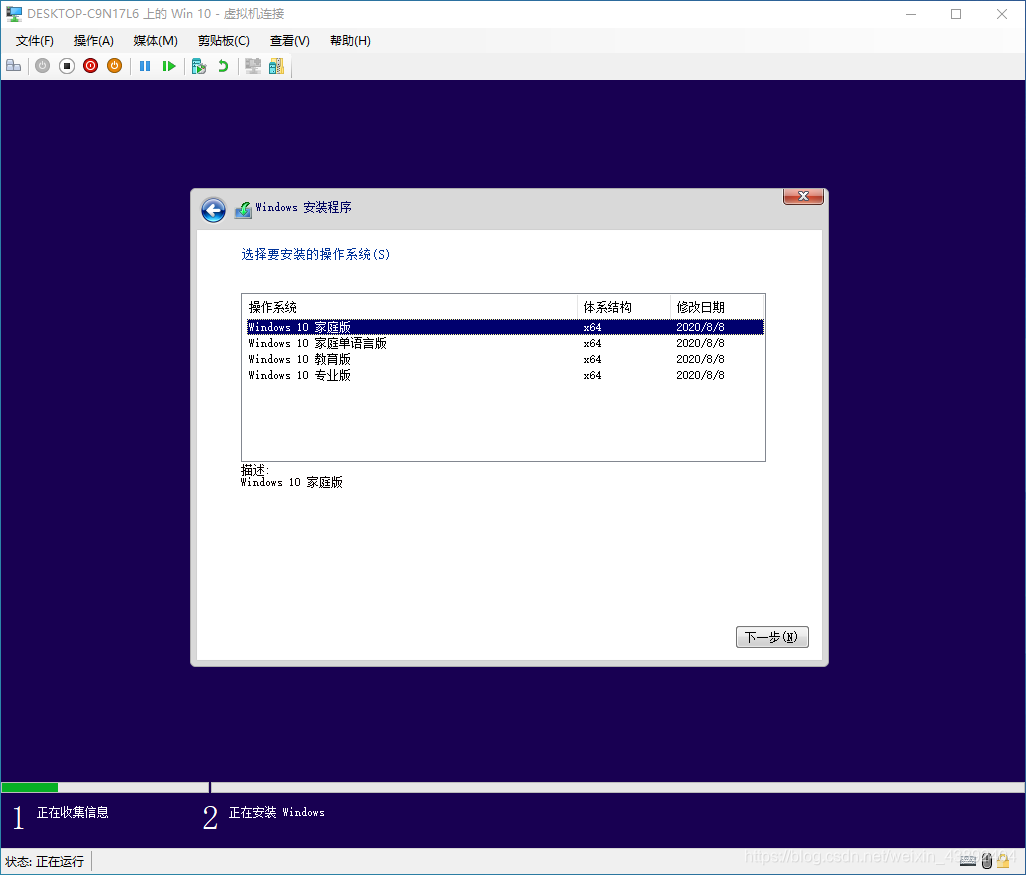Image resolution: width=1026 pixels, height=875 pixels.
Task: Go back with the blue arrow button
Action: [213, 209]
